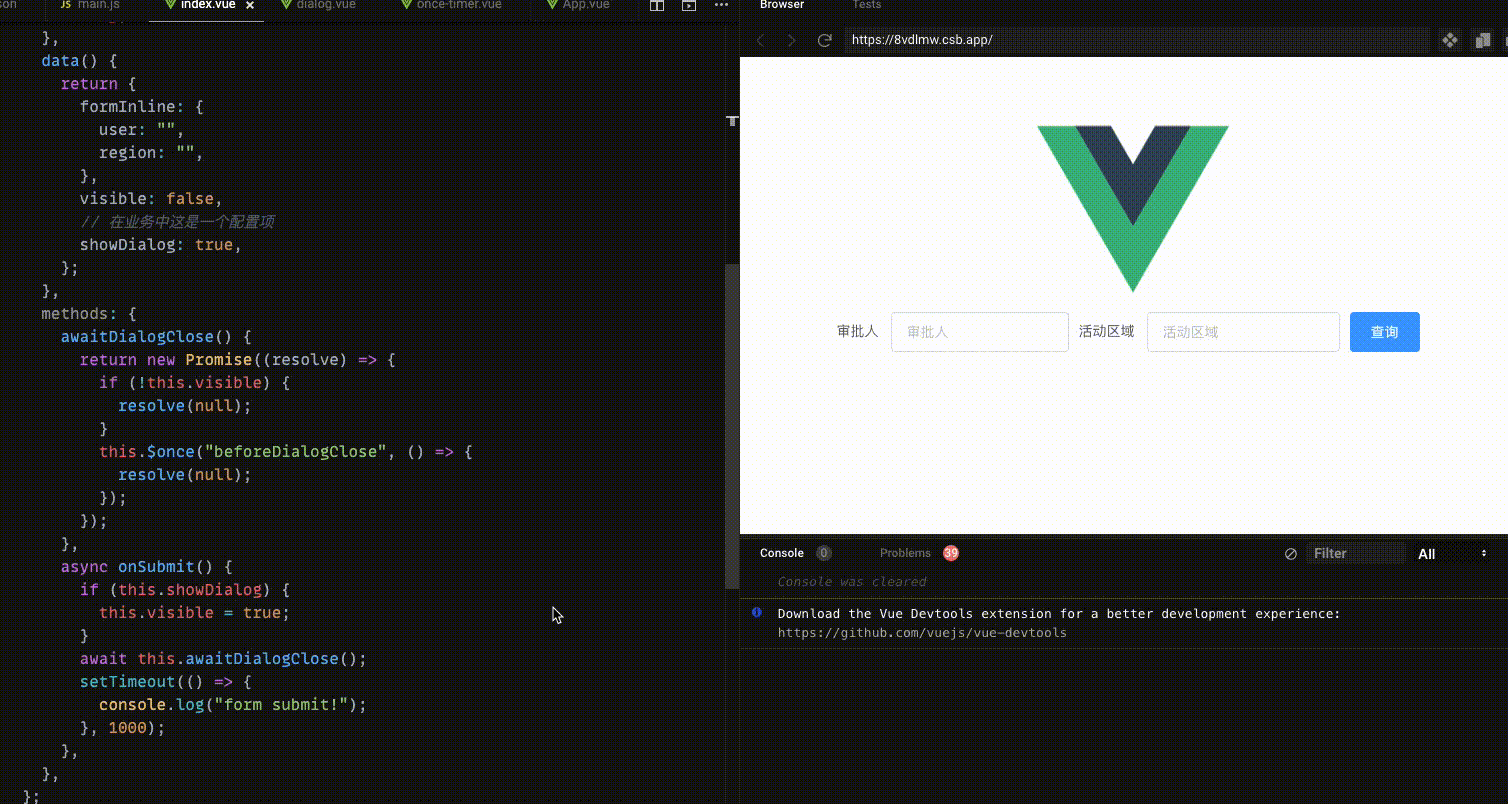Image resolution: width=1508 pixels, height=804 pixels.
Task: Click the blue 查询 query button
Action: click(1384, 332)
